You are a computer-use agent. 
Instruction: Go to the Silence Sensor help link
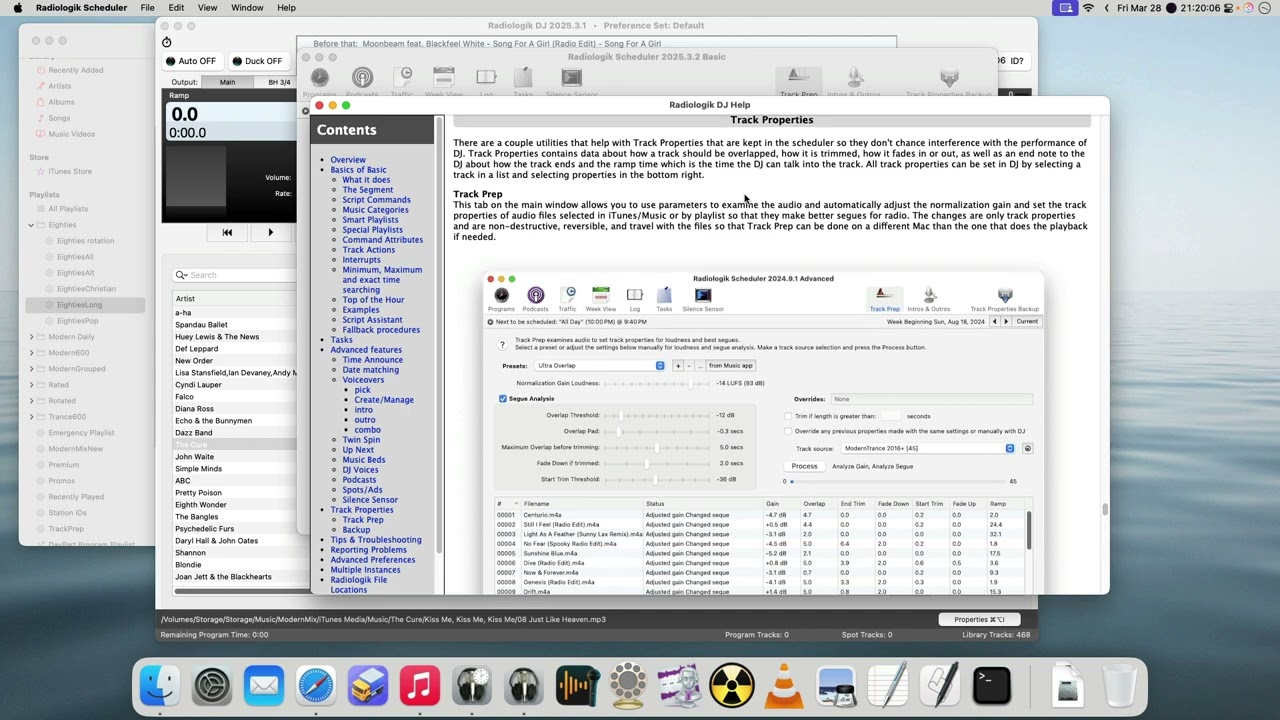click(x=370, y=500)
